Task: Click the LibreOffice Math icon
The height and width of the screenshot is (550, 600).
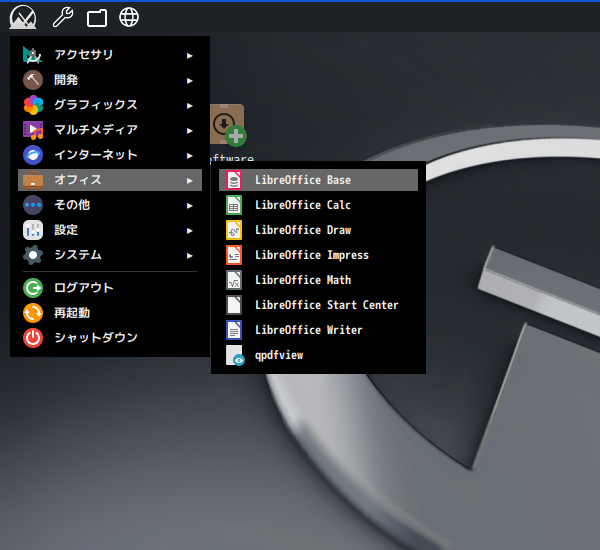Action: (x=234, y=280)
